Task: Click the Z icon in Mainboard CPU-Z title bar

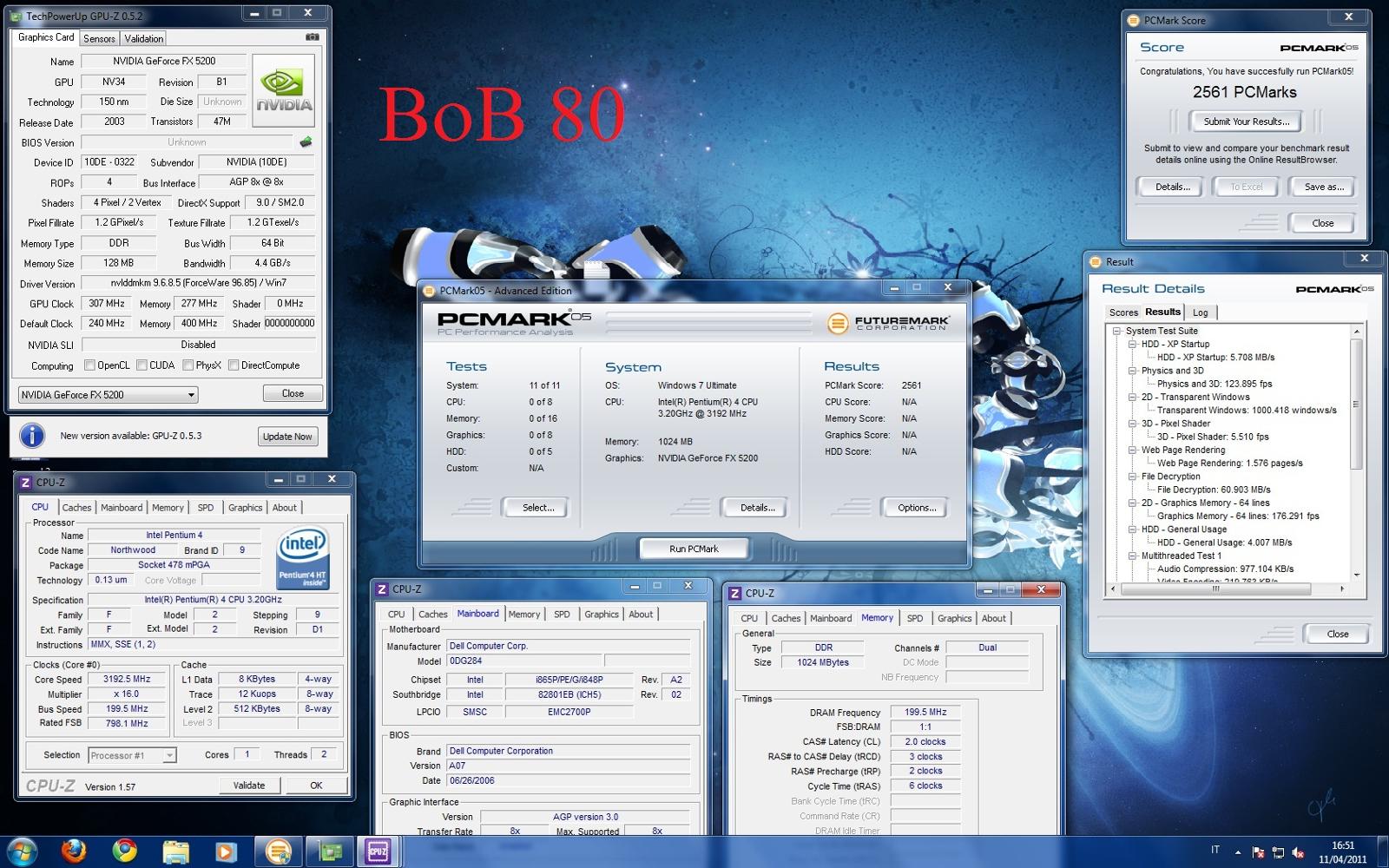Action: [382, 589]
